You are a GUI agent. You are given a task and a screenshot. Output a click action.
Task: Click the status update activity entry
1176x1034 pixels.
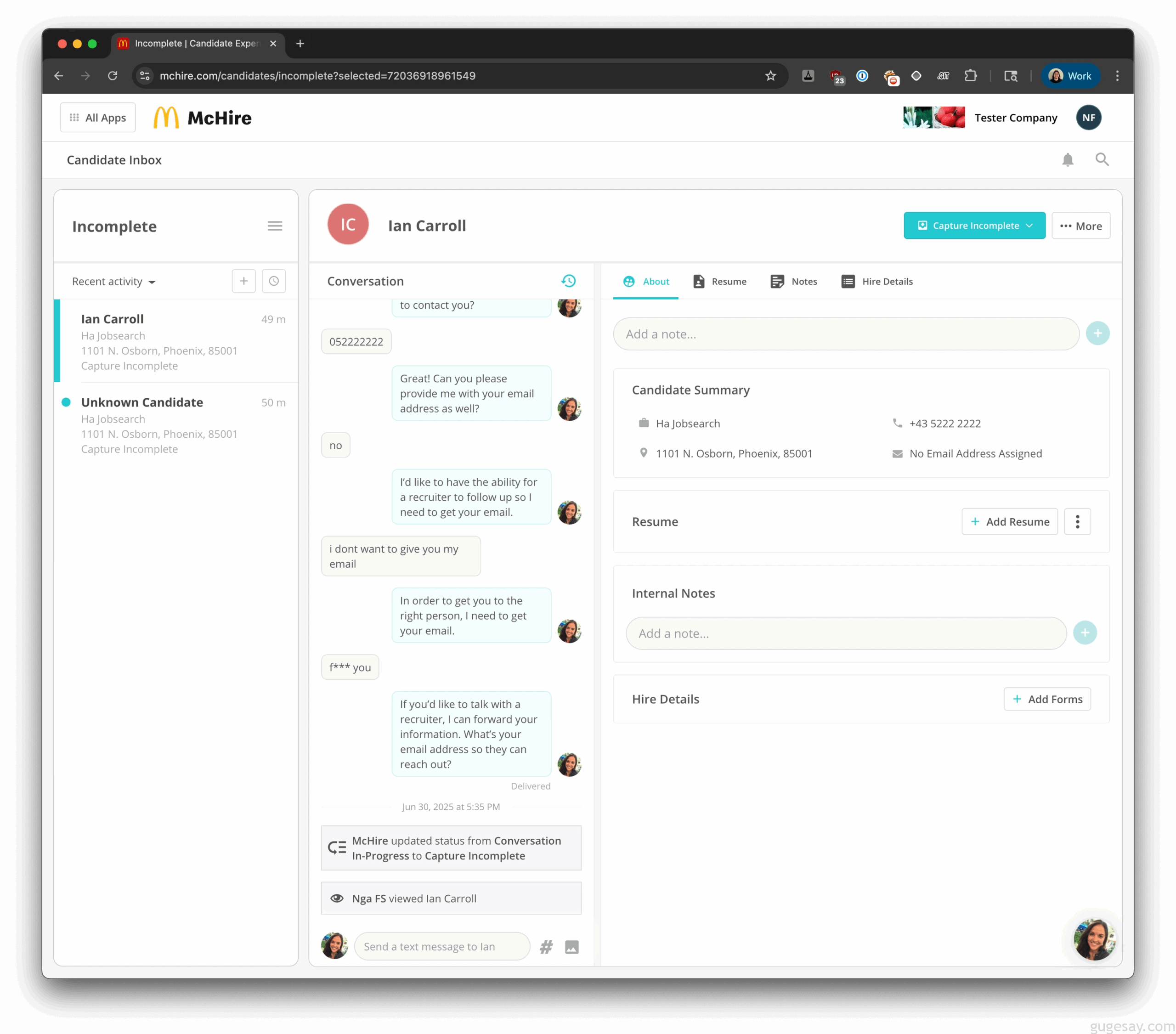point(451,848)
